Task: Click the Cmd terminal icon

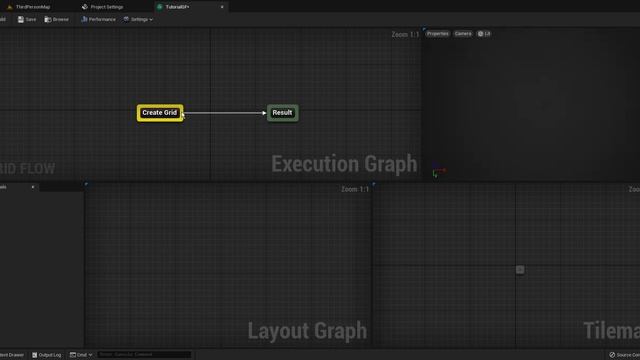Action: tap(73, 355)
